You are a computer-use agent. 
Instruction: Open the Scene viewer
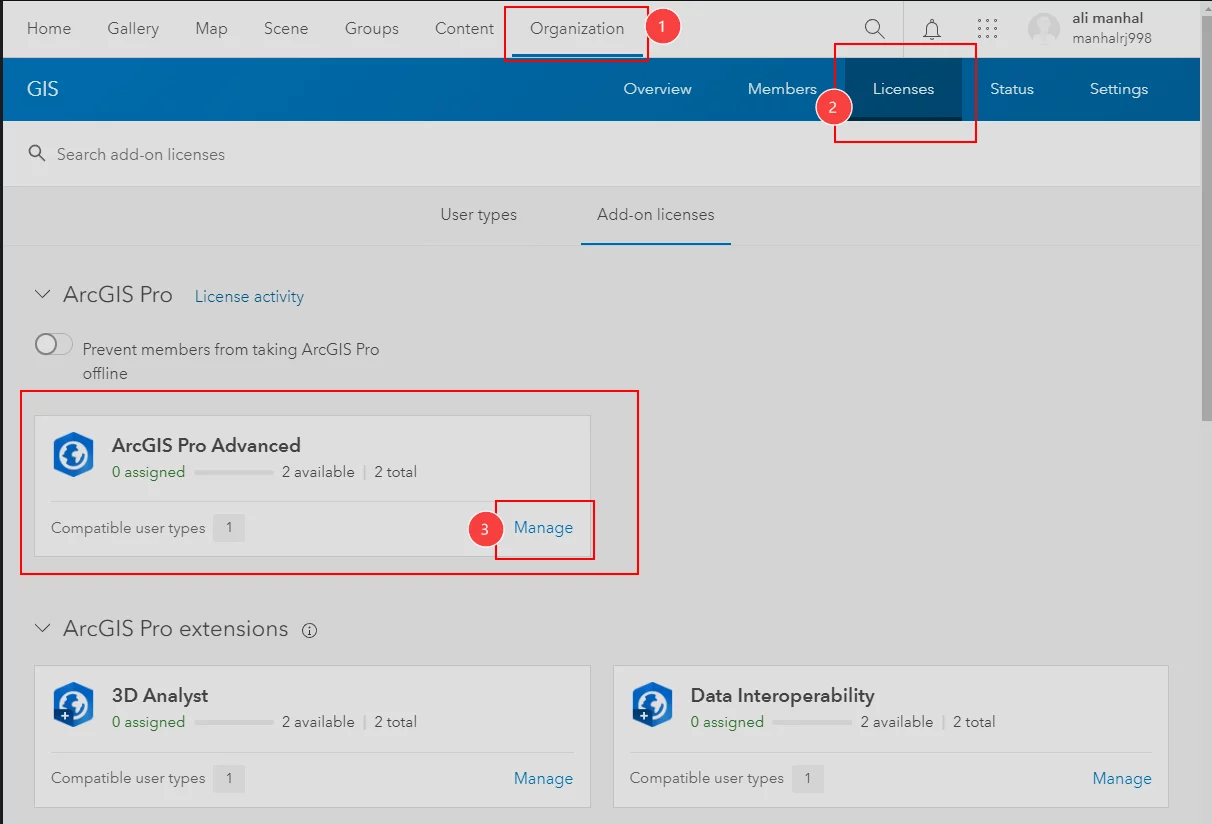pyautogui.click(x=286, y=28)
